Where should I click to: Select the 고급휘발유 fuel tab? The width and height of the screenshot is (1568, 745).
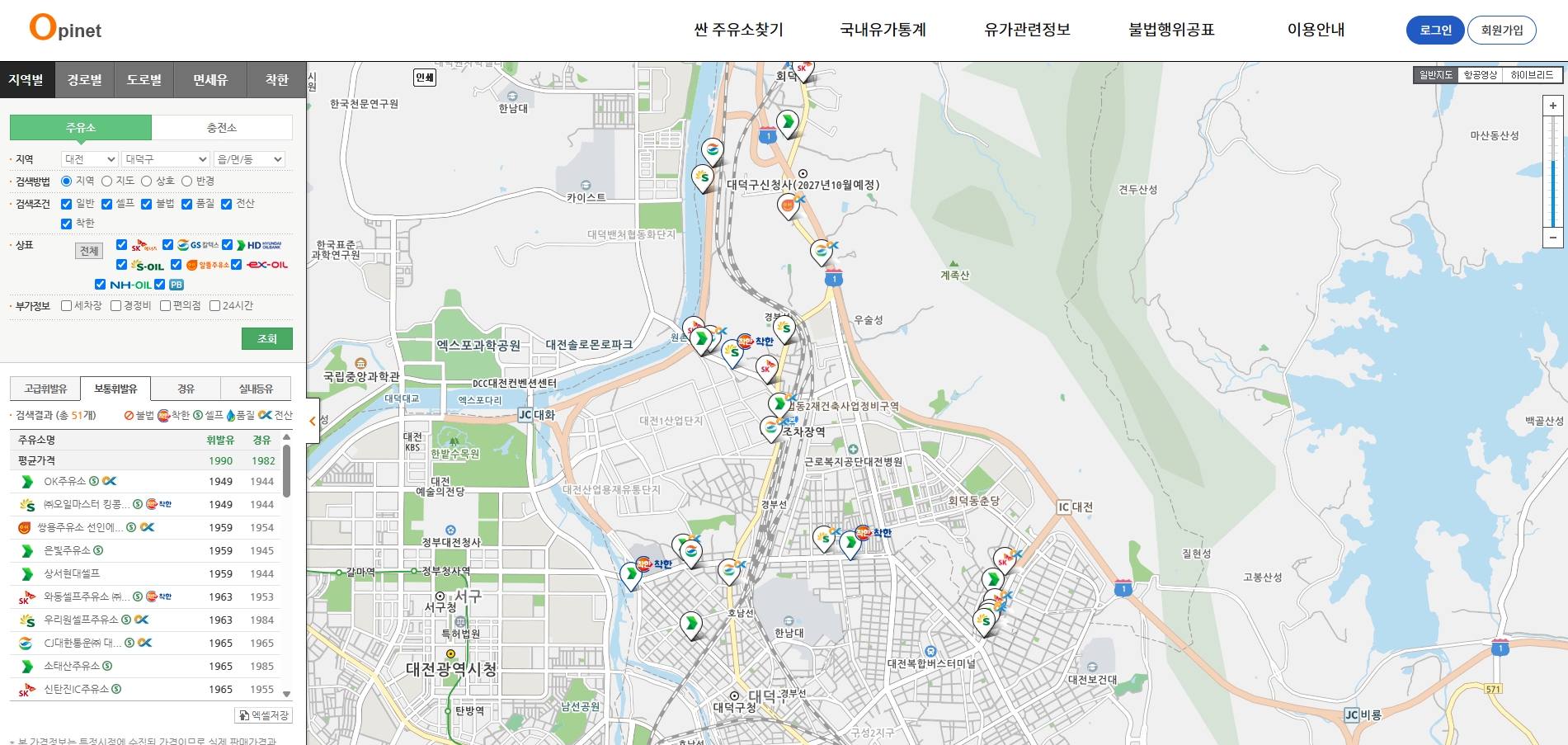45,389
